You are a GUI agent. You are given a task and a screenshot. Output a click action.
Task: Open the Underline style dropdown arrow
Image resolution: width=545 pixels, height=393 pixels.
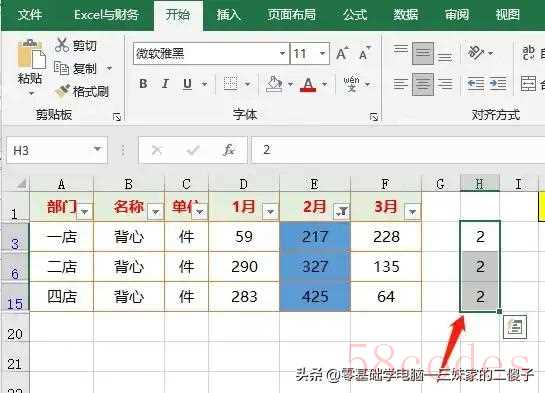point(204,84)
